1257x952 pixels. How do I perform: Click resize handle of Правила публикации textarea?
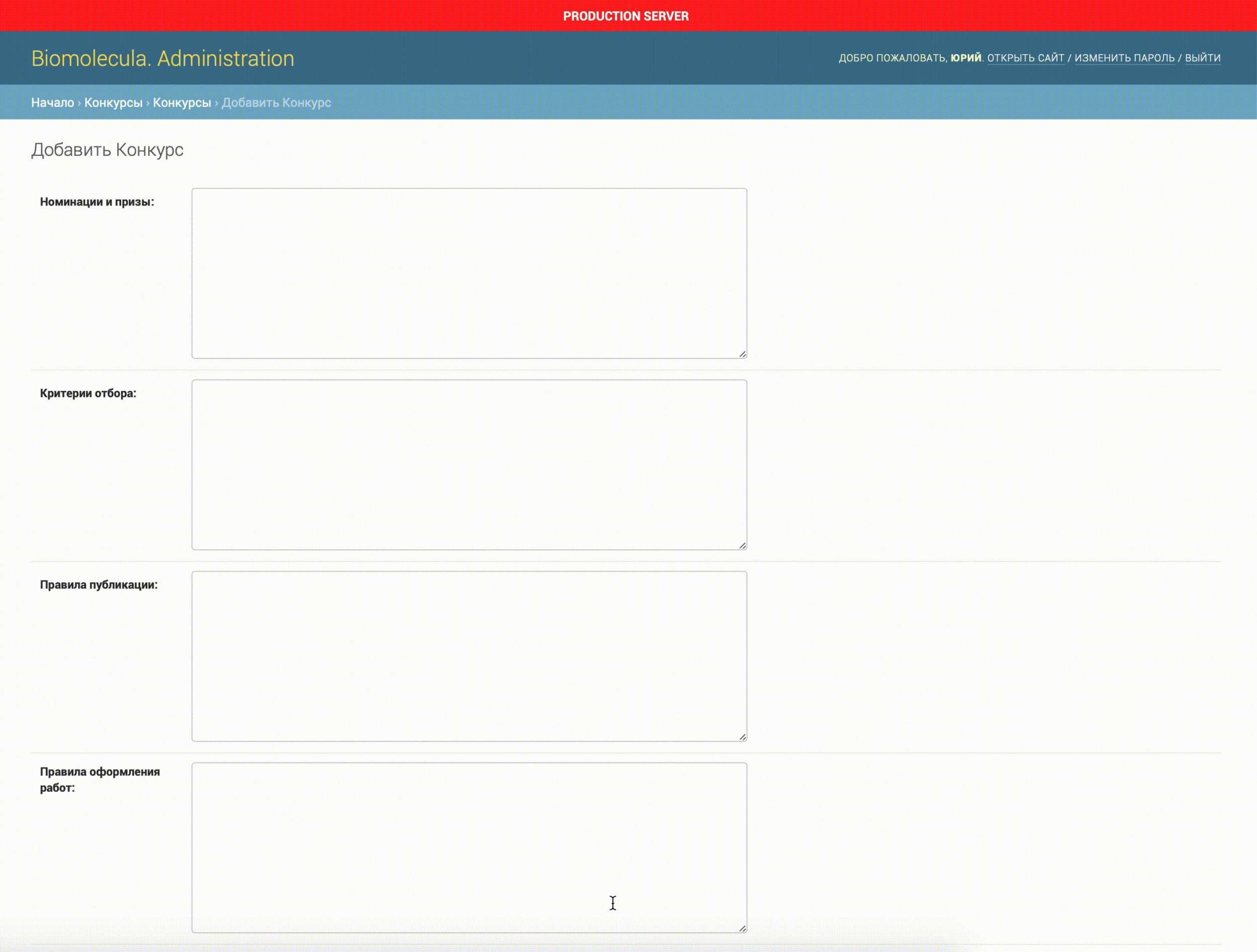[x=742, y=737]
